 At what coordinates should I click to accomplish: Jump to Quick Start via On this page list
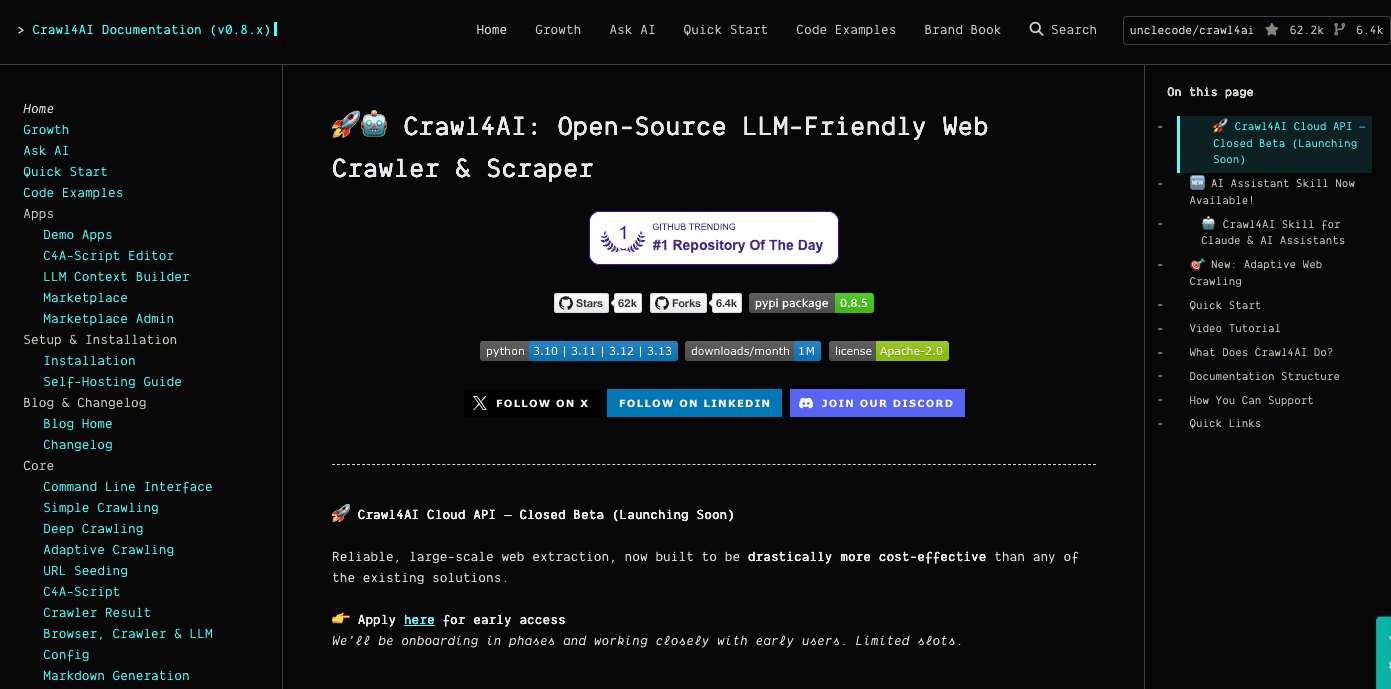(x=1225, y=305)
